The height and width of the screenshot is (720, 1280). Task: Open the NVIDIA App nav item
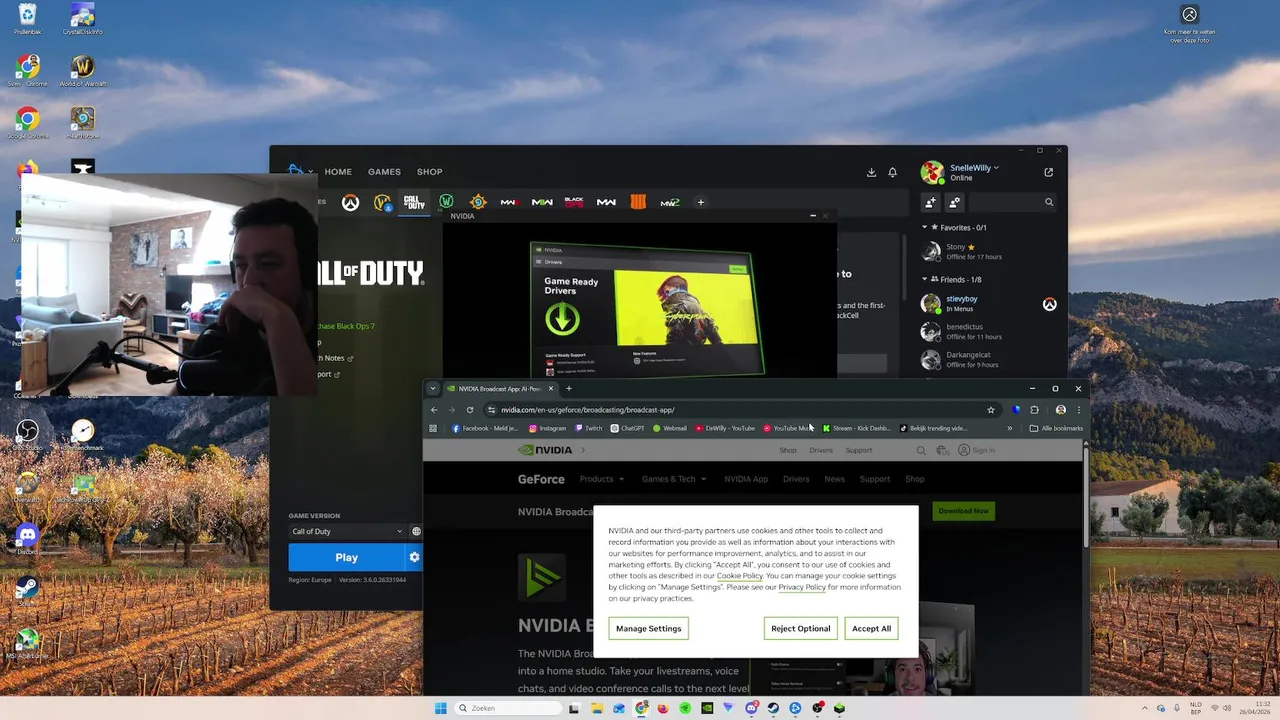[x=746, y=479]
